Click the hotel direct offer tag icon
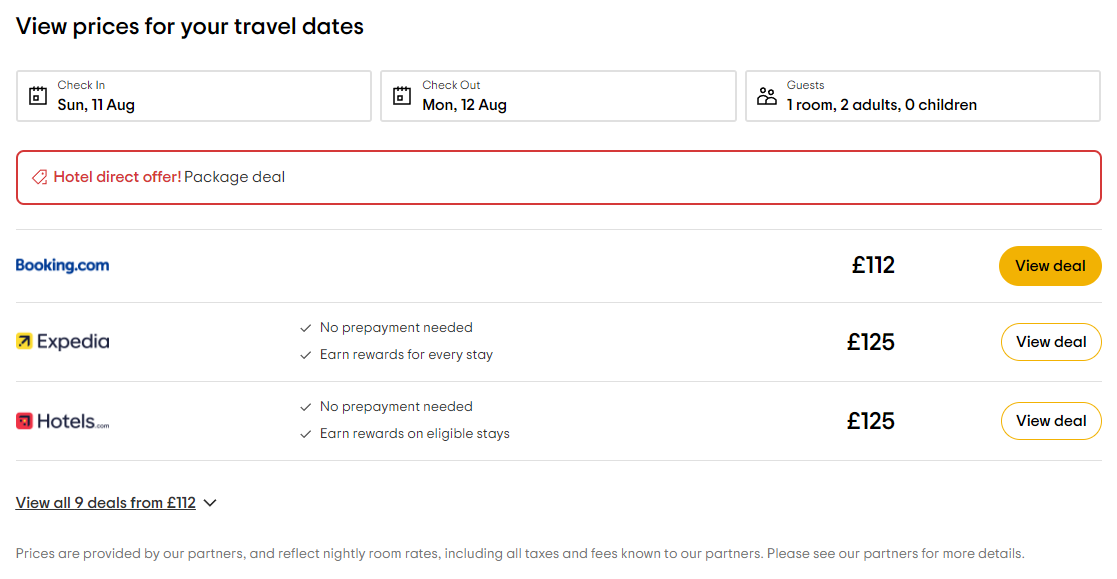The width and height of the screenshot is (1117, 579). 40,177
